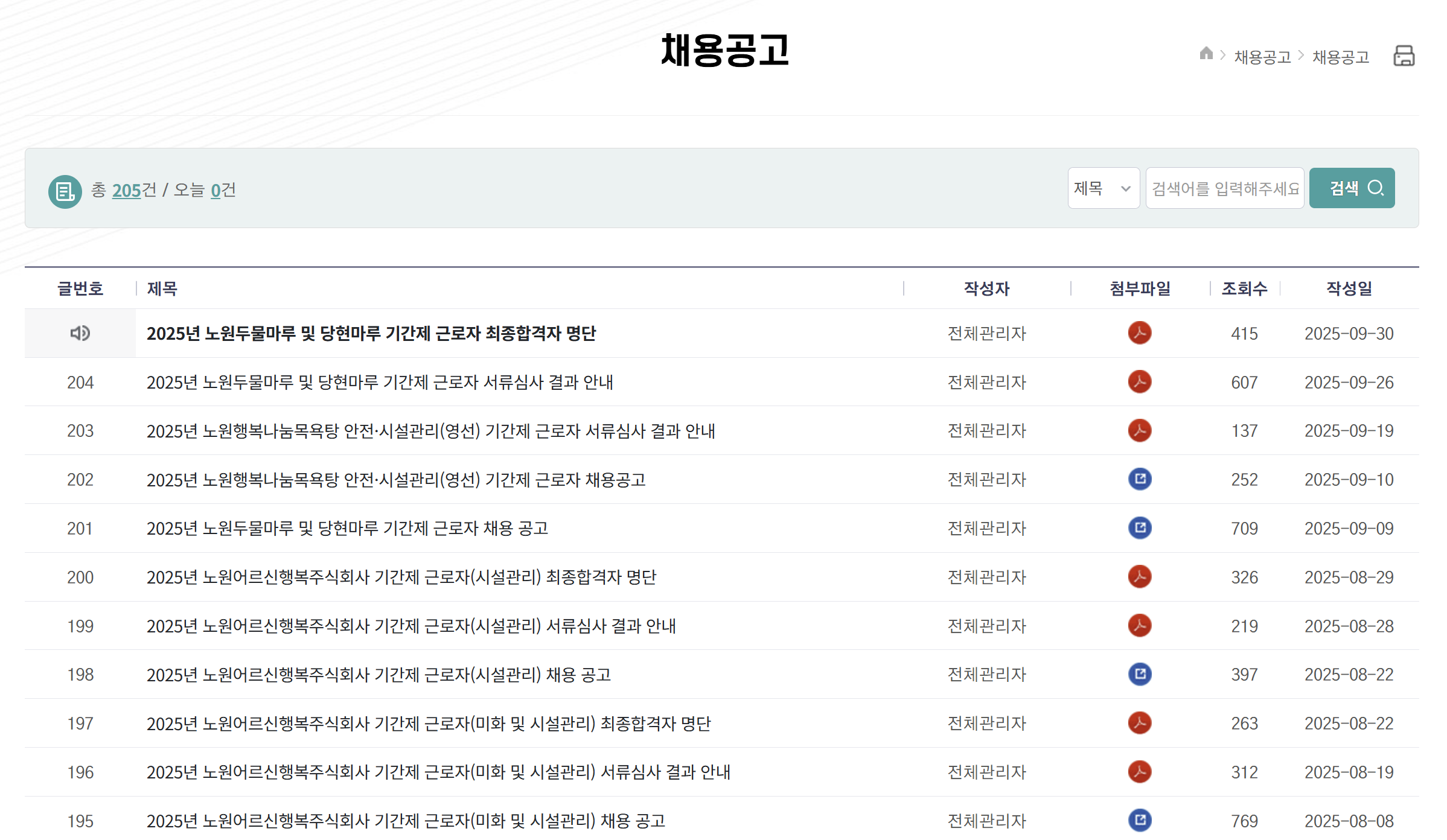The image size is (1447, 840).
Task: Open post 203 서류심사 결과 안내
Action: pos(430,431)
